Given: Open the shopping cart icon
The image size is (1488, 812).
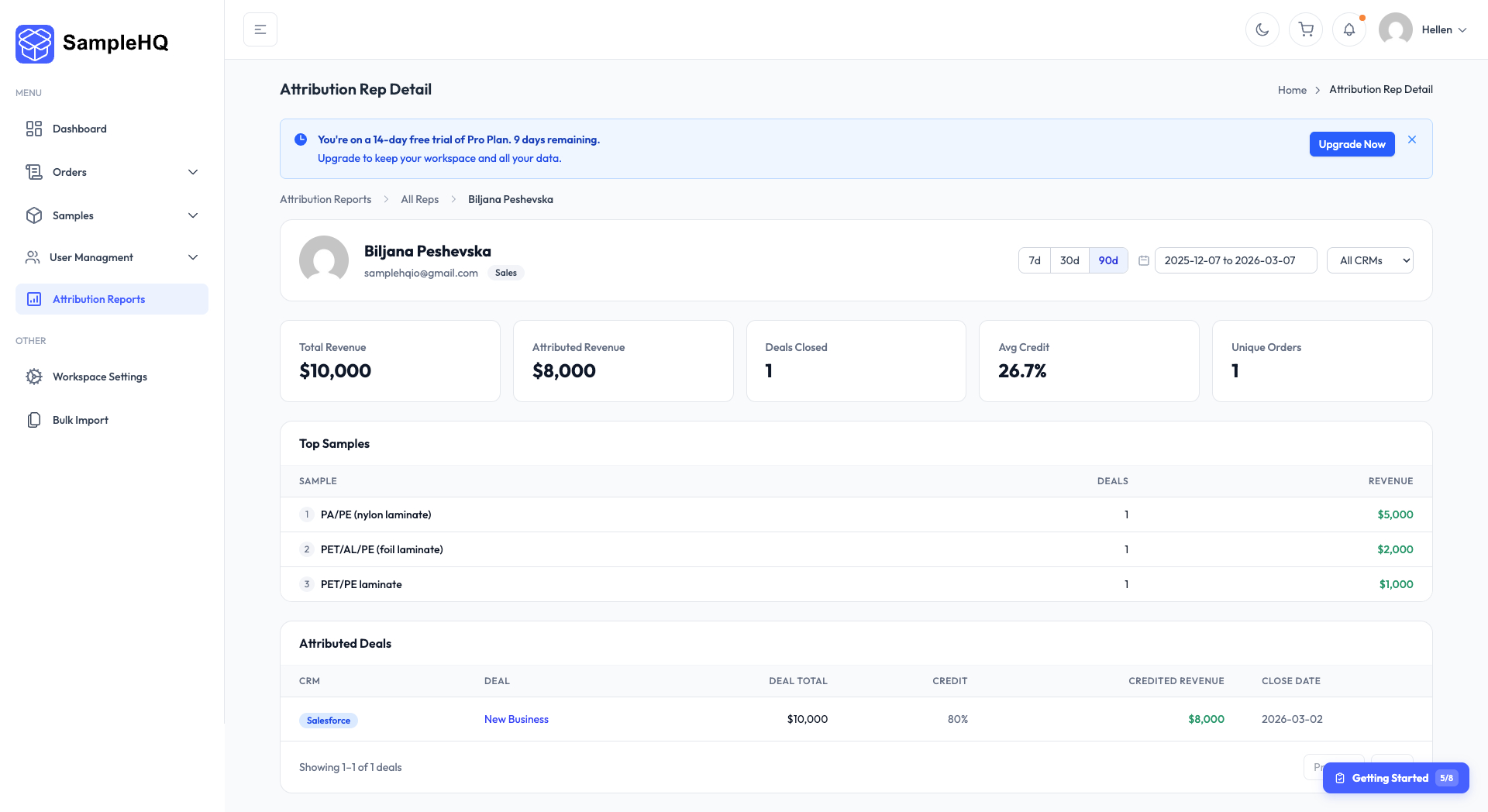Looking at the screenshot, I should pos(1306,30).
